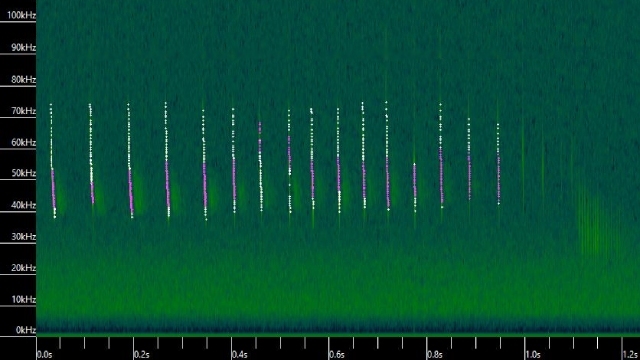The image size is (640, 360).
Task: Click the 1.2s time axis label
Action: point(630,354)
